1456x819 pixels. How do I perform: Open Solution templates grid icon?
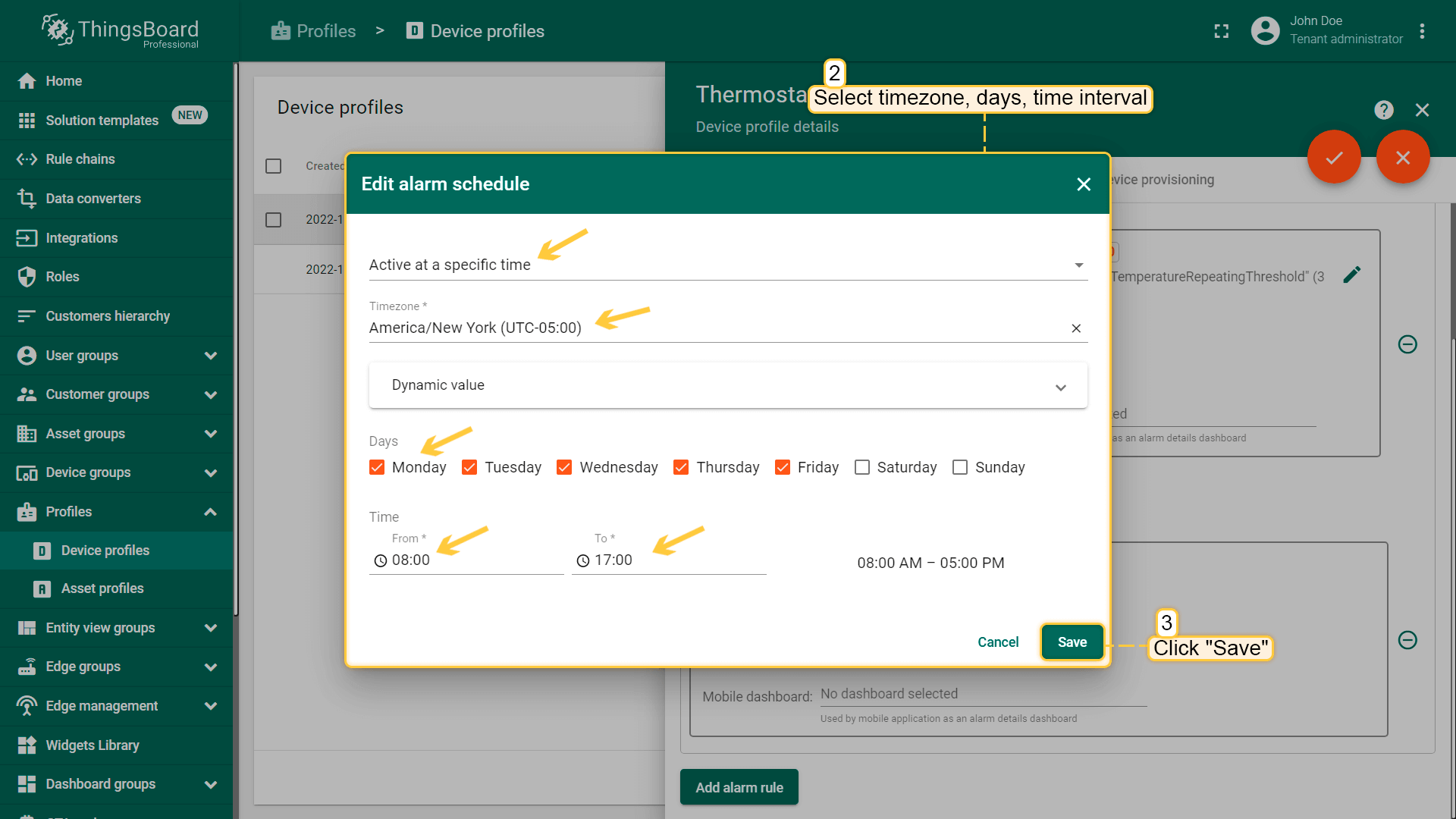coord(27,121)
